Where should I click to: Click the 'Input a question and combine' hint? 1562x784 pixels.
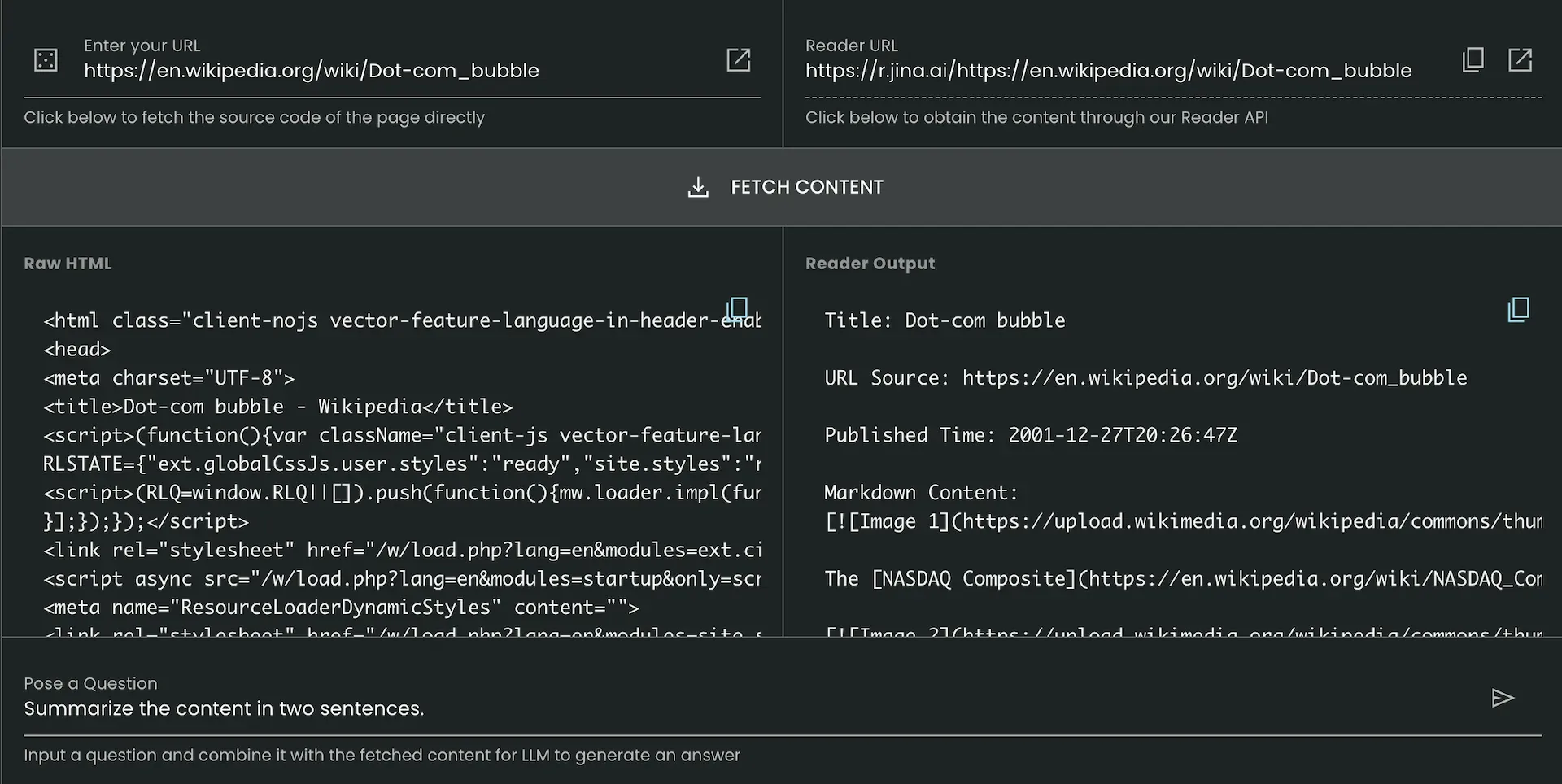(x=382, y=756)
